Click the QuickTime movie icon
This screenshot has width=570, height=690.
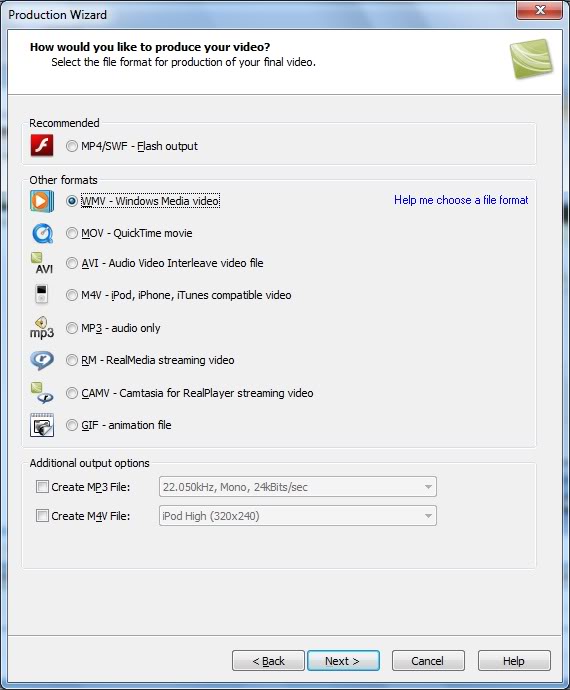(x=42, y=233)
